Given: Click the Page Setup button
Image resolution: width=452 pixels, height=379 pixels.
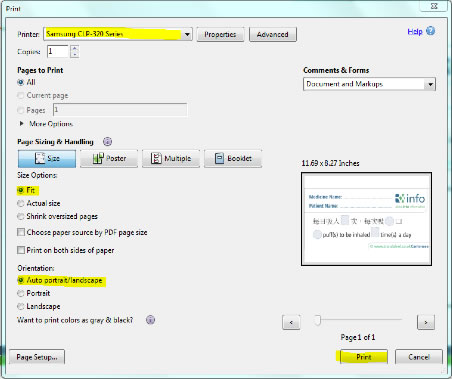Looking at the screenshot, I should click(37, 357).
